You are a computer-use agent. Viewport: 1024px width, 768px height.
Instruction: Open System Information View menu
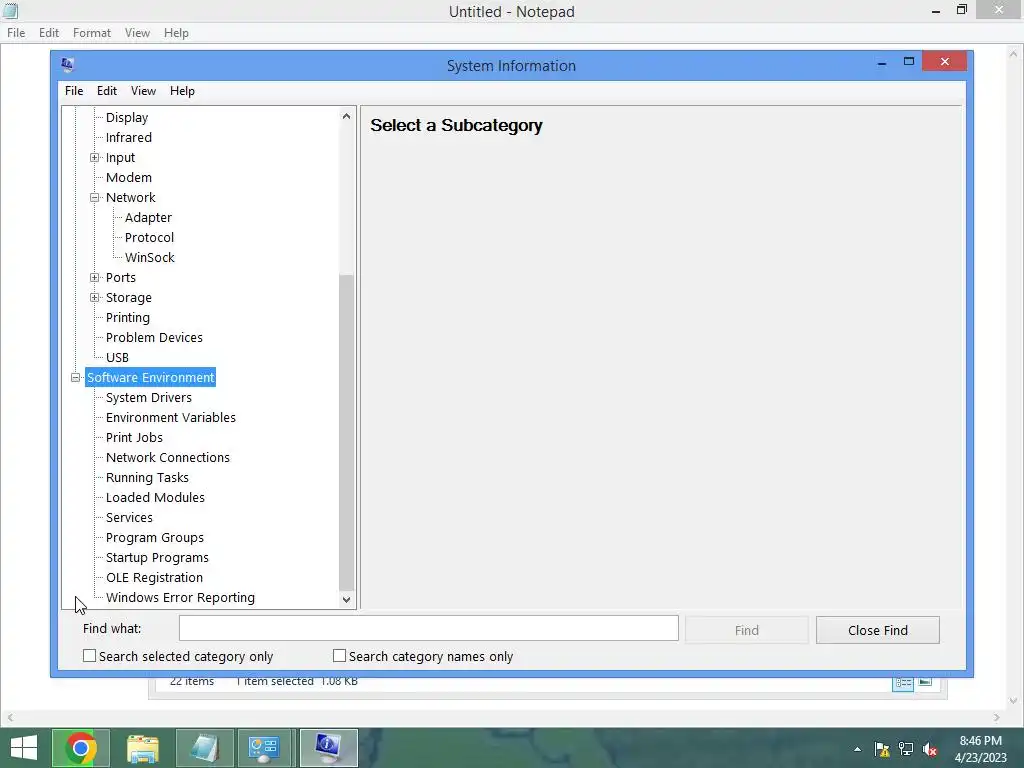(x=143, y=91)
